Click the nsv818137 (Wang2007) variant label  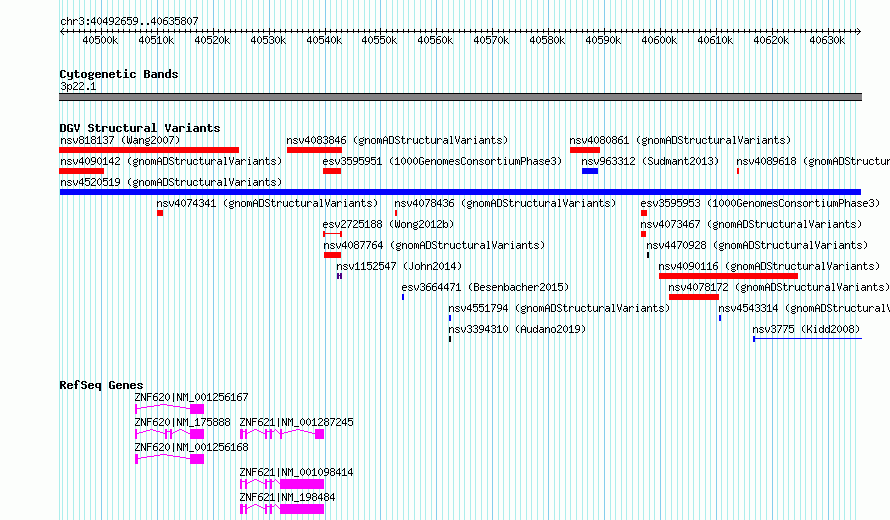(120, 140)
